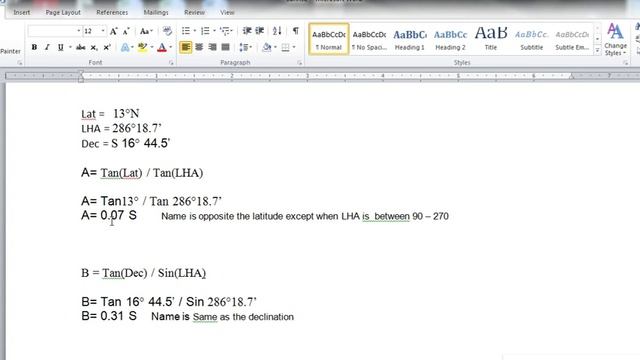Screen dimensions: 640x360
Task: Apply strikethrough to the text
Action: [80, 47]
